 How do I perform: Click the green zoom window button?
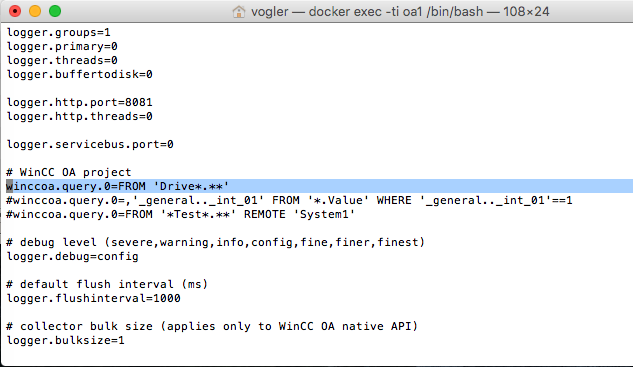pos(55,11)
